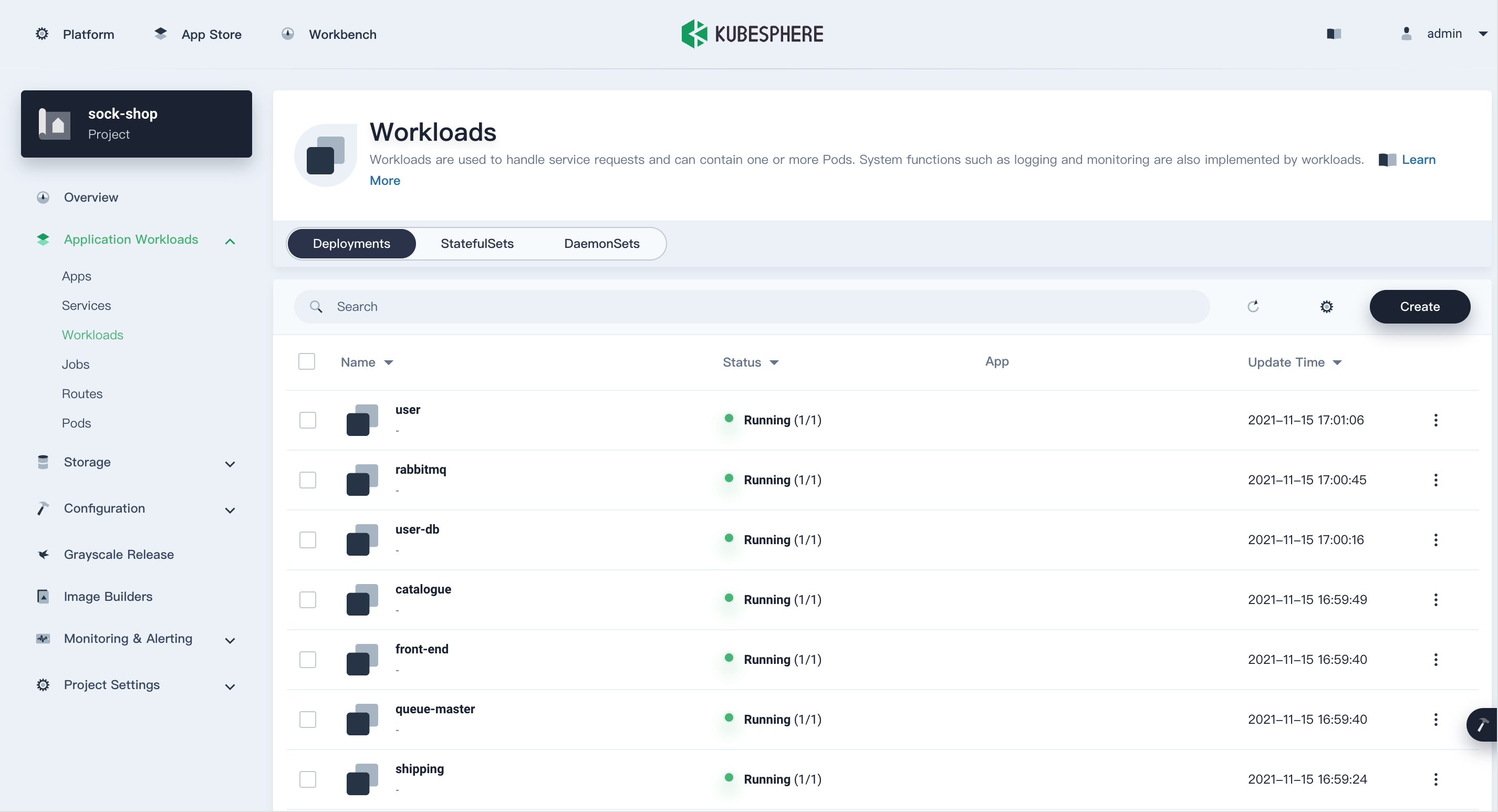Click Create button for new deployment
Screen dimensions: 1498x812
tap(1420, 306)
